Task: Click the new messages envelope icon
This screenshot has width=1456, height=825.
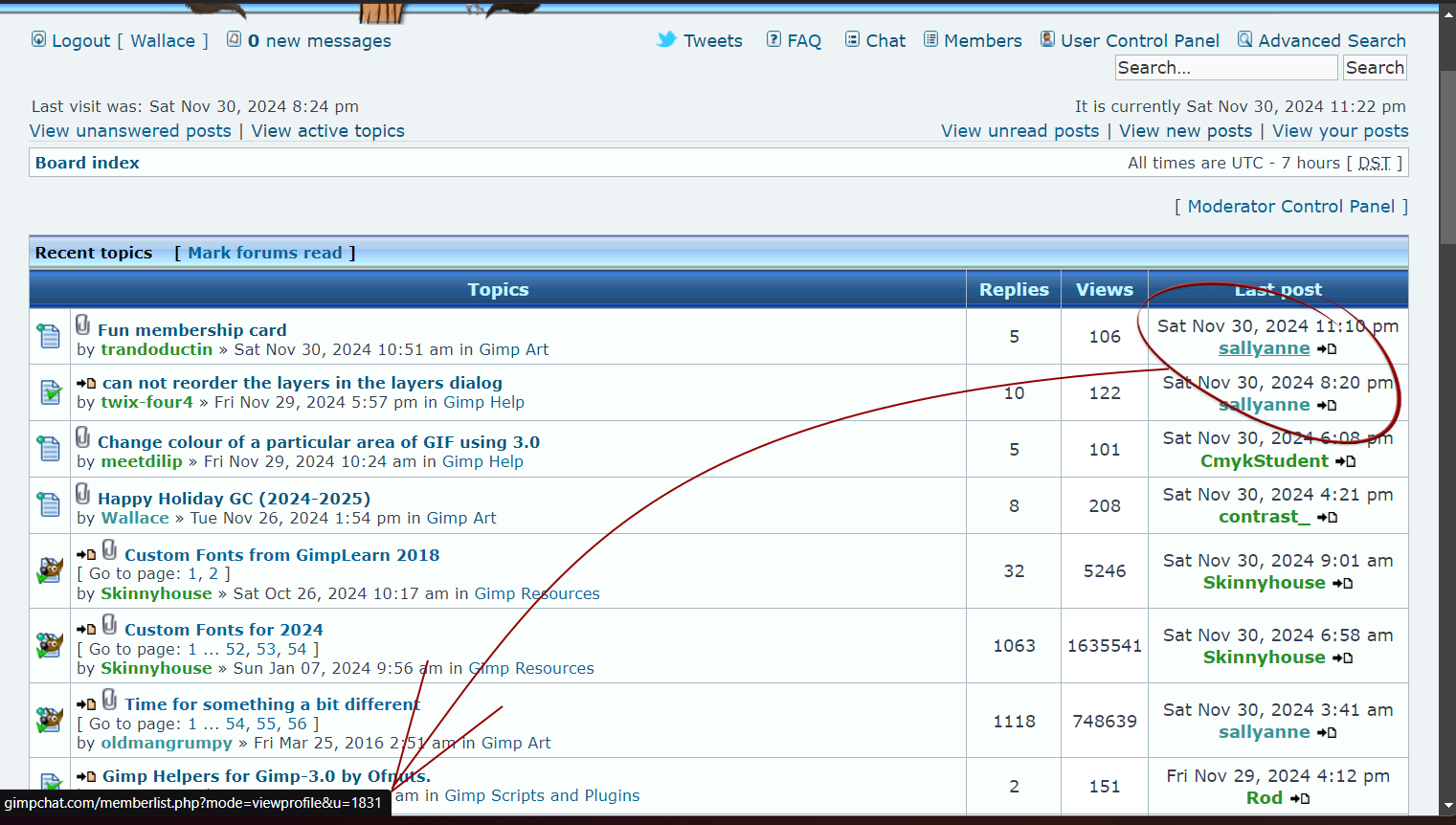Action: [x=234, y=39]
